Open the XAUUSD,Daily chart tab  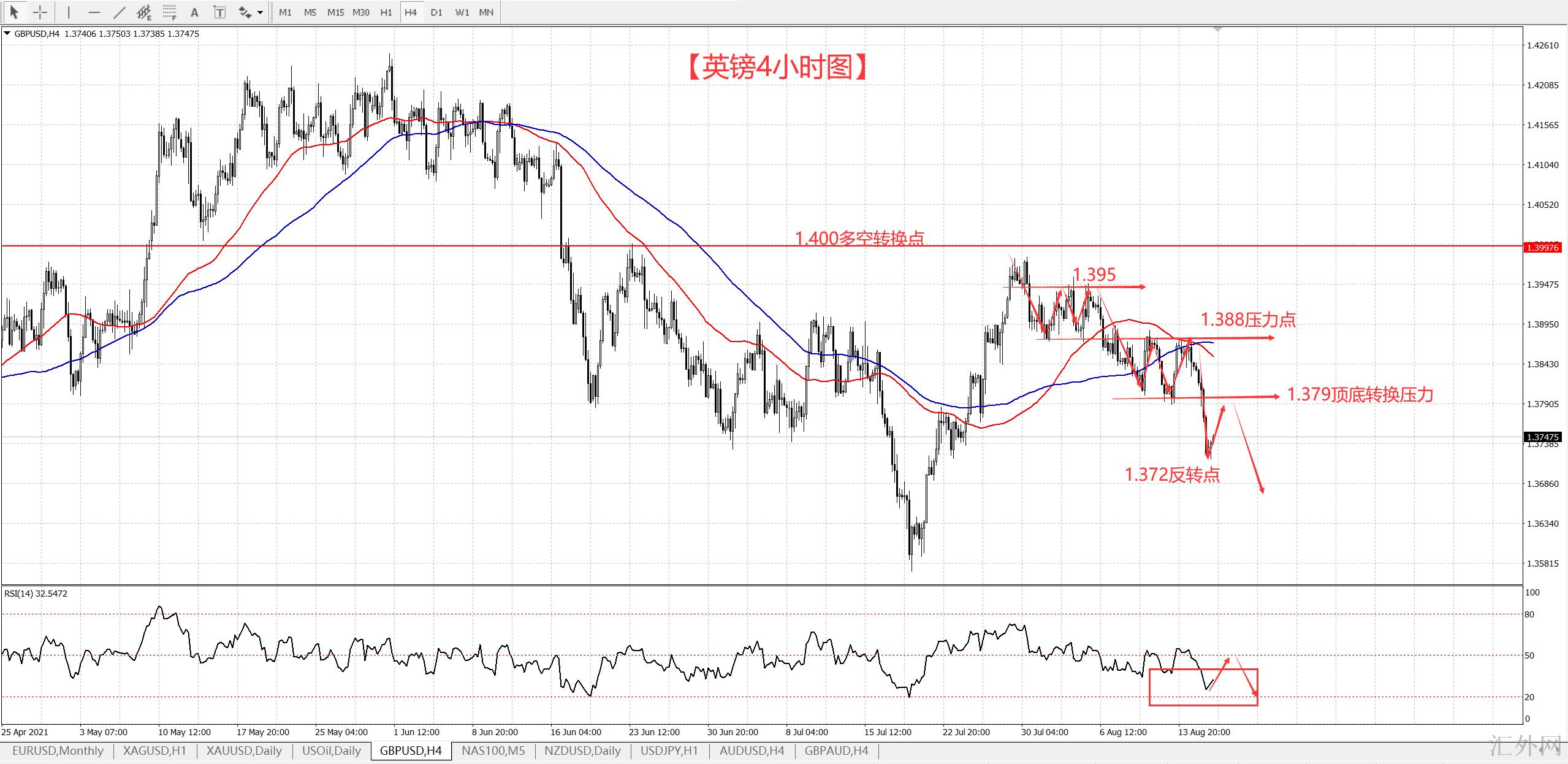[x=244, y=751]
